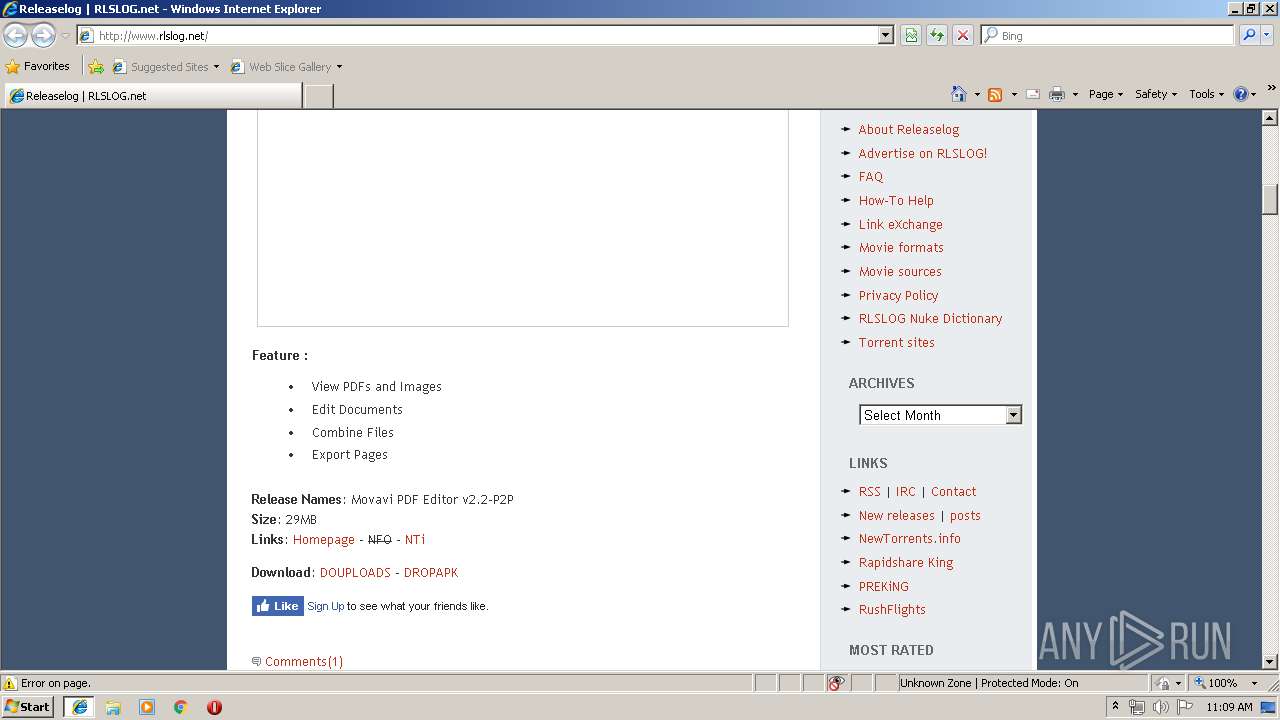
Task: Open the IRC link
Action: [x=905, y=492]
